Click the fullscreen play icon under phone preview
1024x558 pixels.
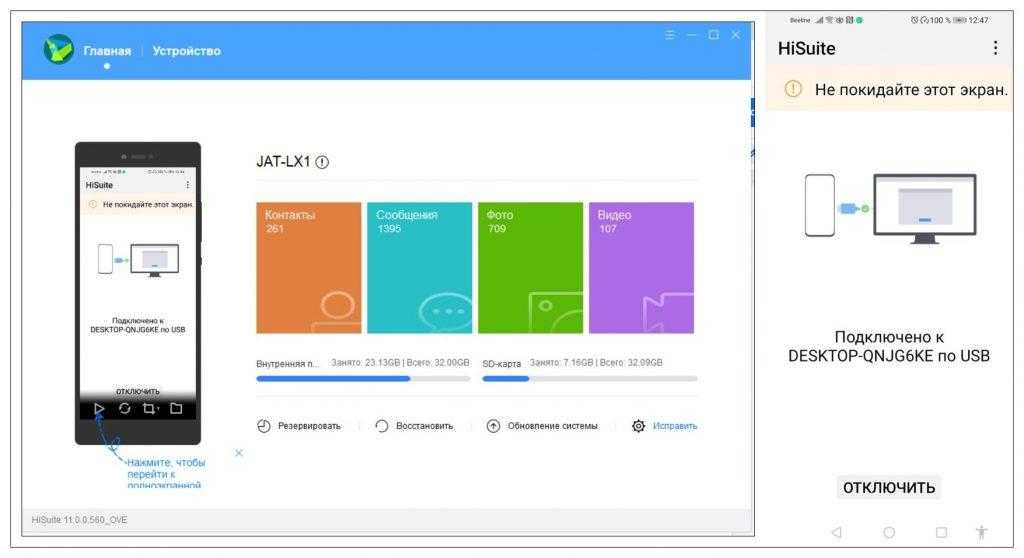click(99, 408)
